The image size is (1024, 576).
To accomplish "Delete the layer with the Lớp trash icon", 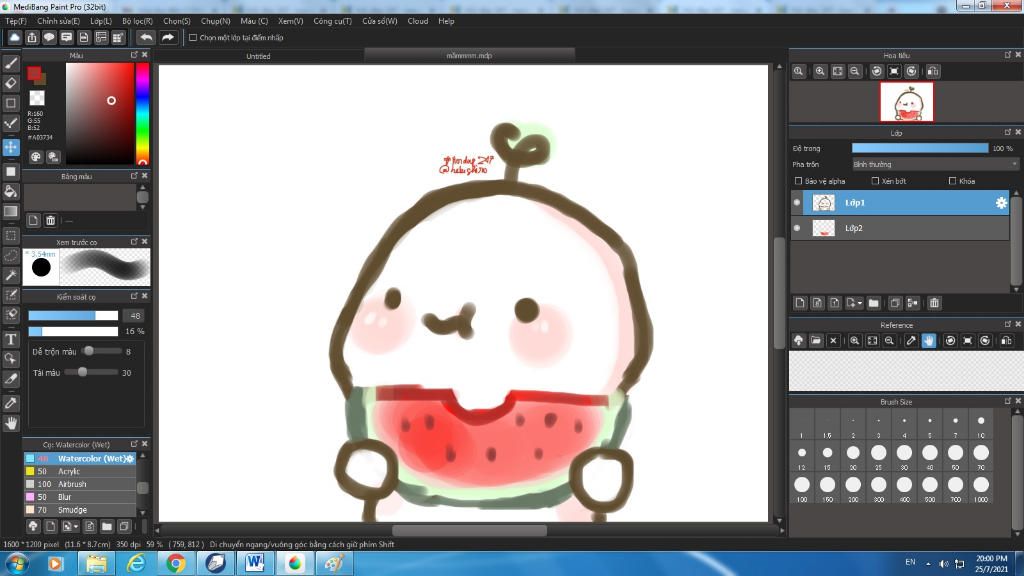I will tap(935, 303).
